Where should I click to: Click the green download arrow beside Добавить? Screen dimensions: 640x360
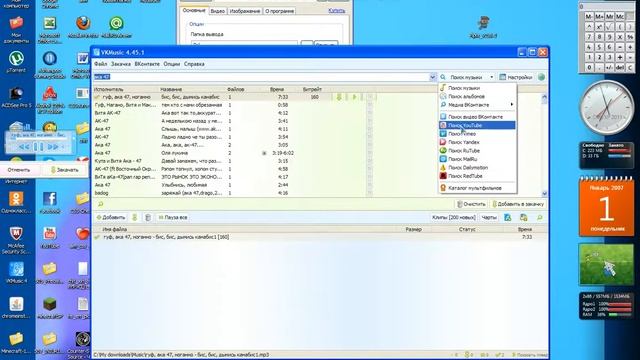(x=135, y=218)
